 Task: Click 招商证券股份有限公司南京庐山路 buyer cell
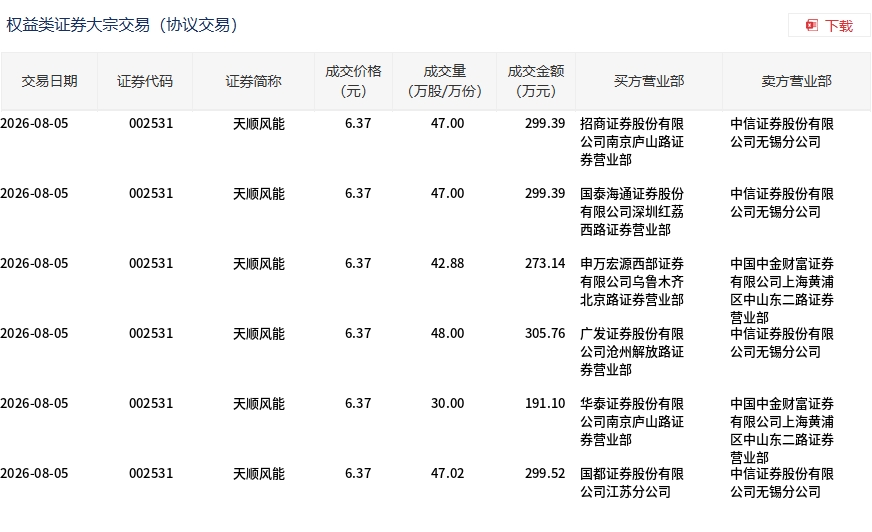coord(632,142)
